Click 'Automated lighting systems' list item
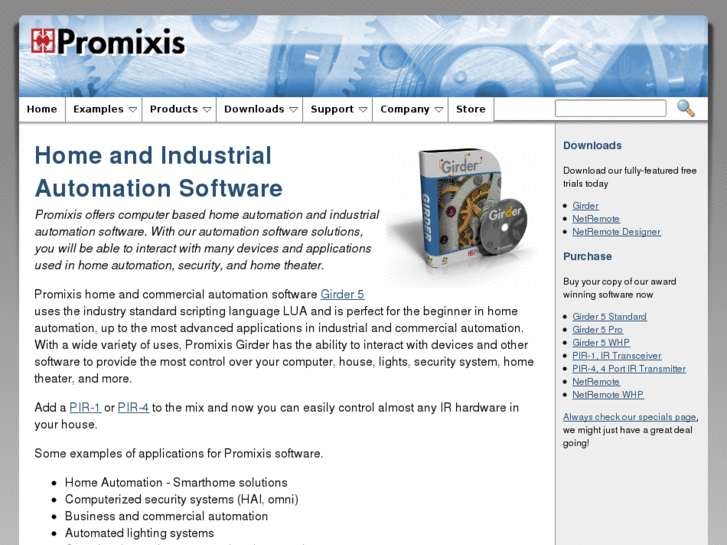The image size is (727, 545). pyautogui.click(x=140, y=533)
